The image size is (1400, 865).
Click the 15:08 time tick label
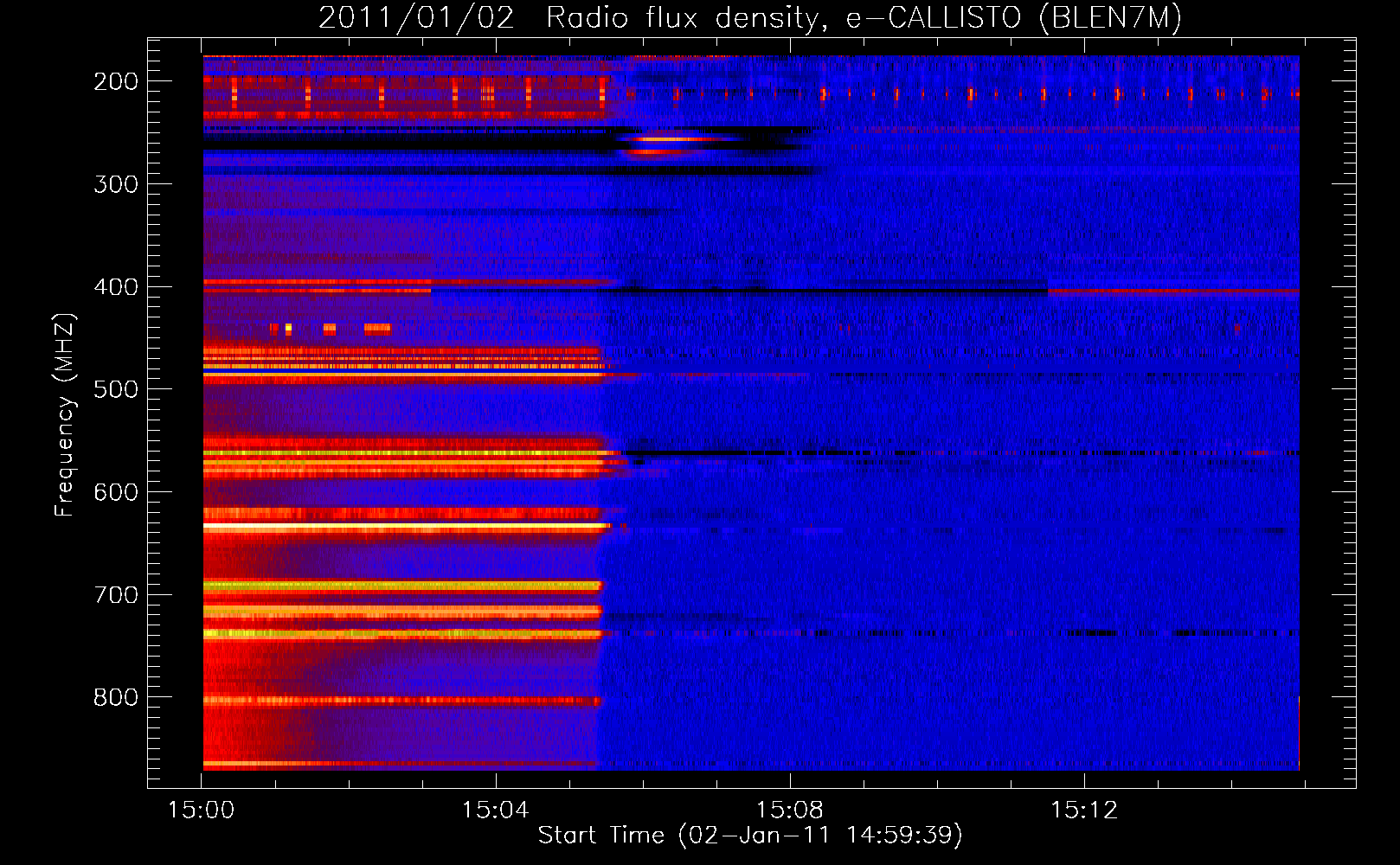click(x=790, y=811)
